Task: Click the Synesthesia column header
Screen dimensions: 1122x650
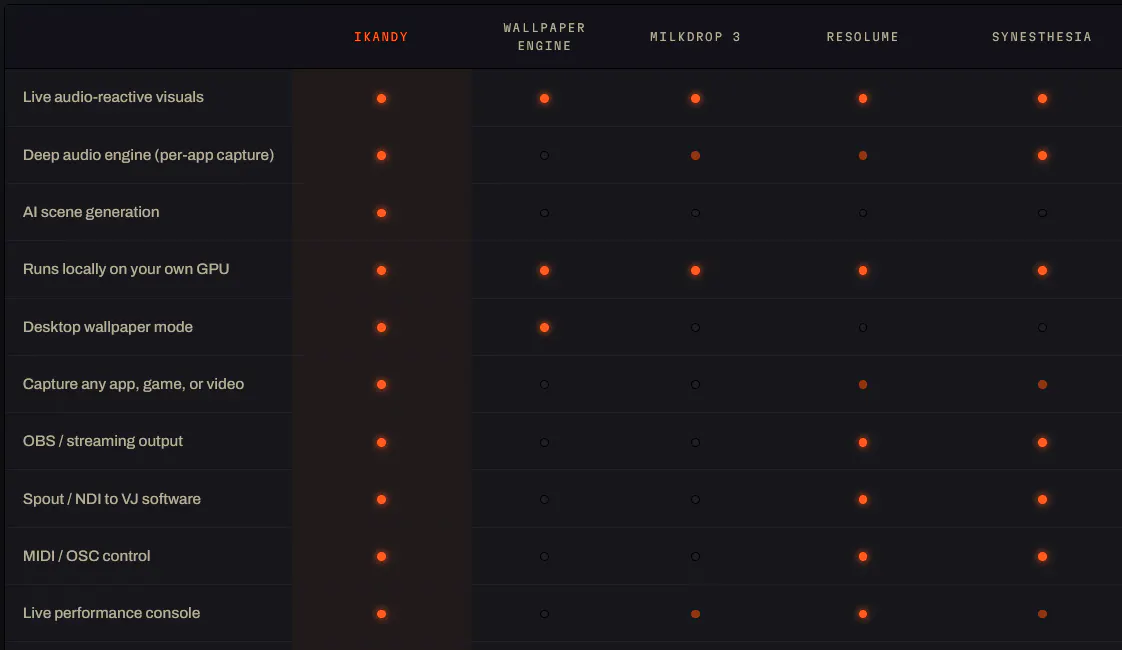Action: pos(1041,37)
